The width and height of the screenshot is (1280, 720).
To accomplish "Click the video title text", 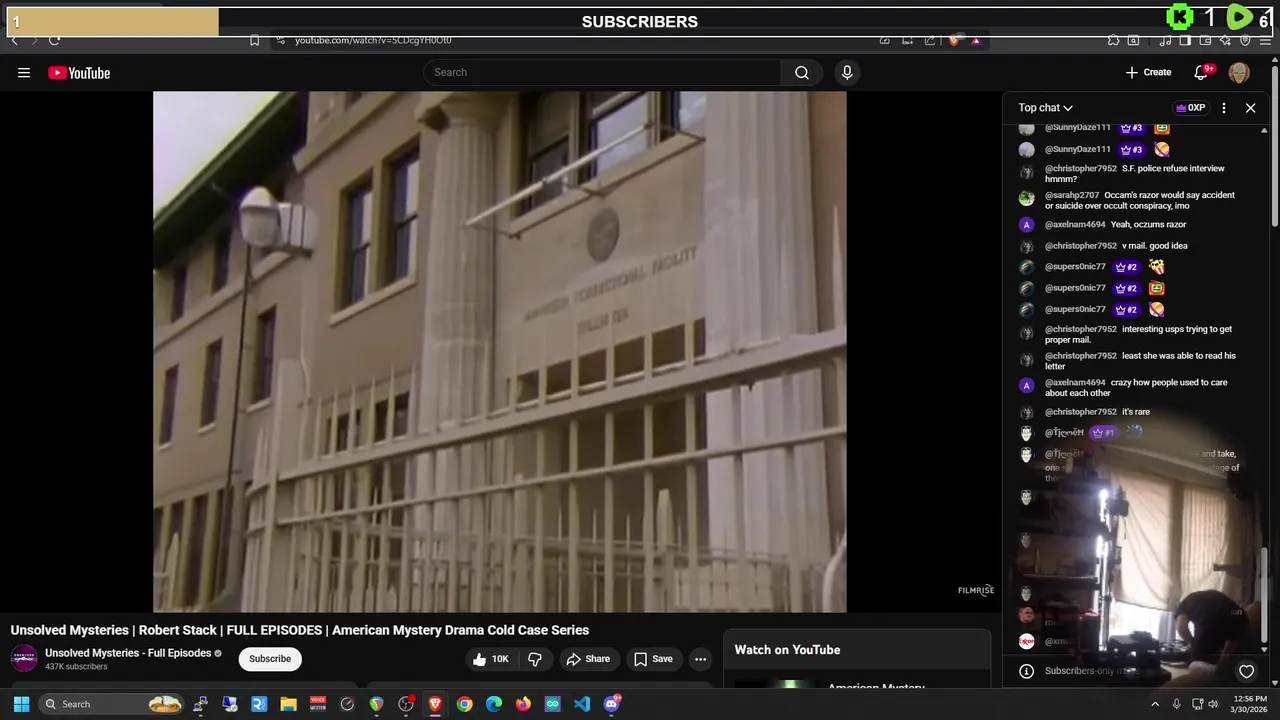I will coord(300,630).
